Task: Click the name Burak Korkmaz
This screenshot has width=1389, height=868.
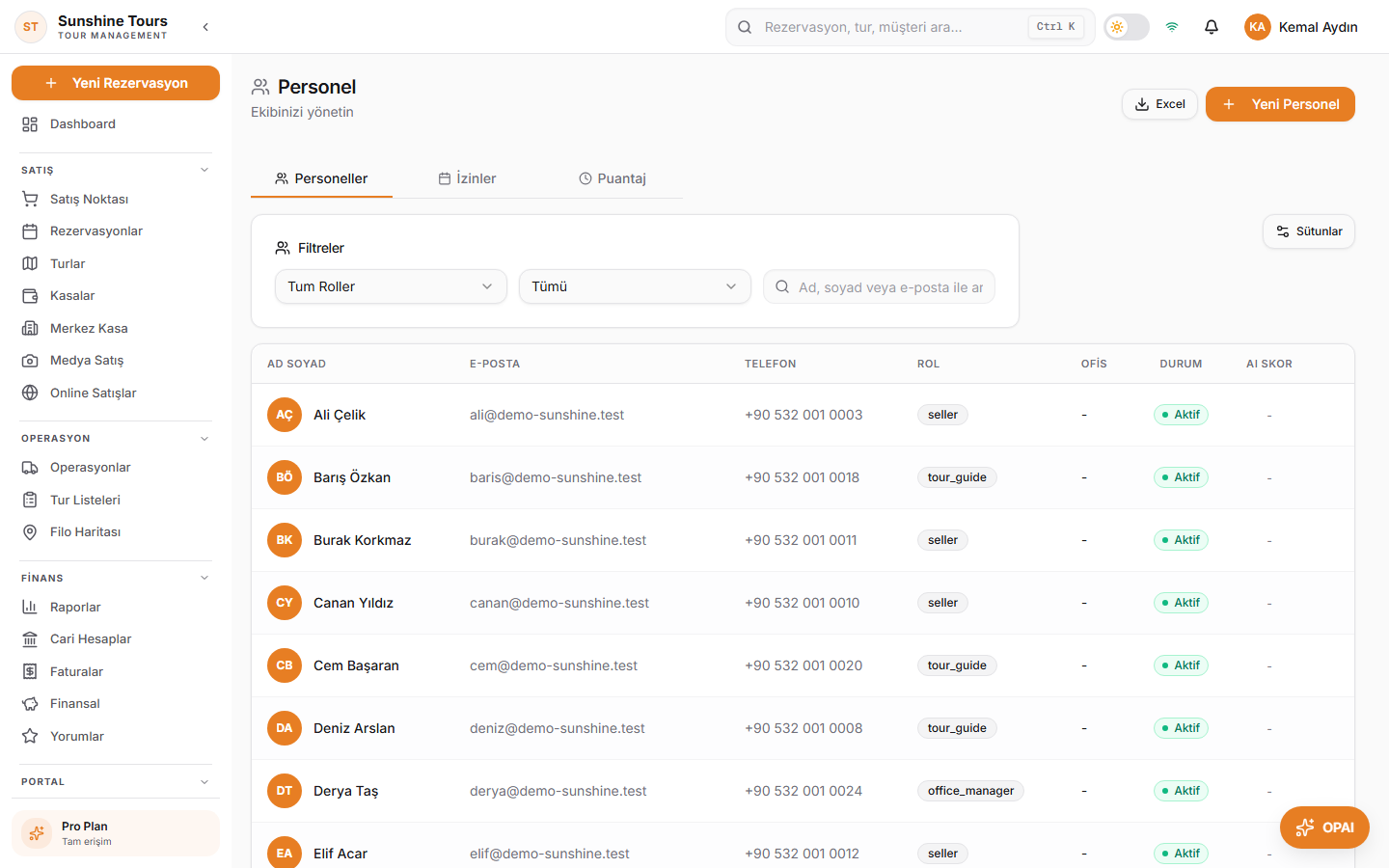Action: (363, 540)
